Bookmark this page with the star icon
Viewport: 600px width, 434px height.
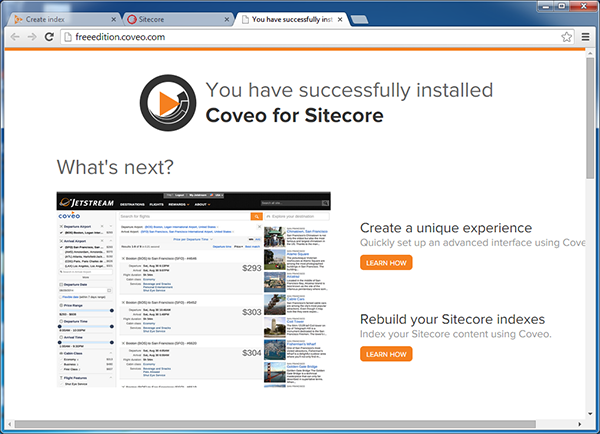pyautogui.click(x=566, y=37)
